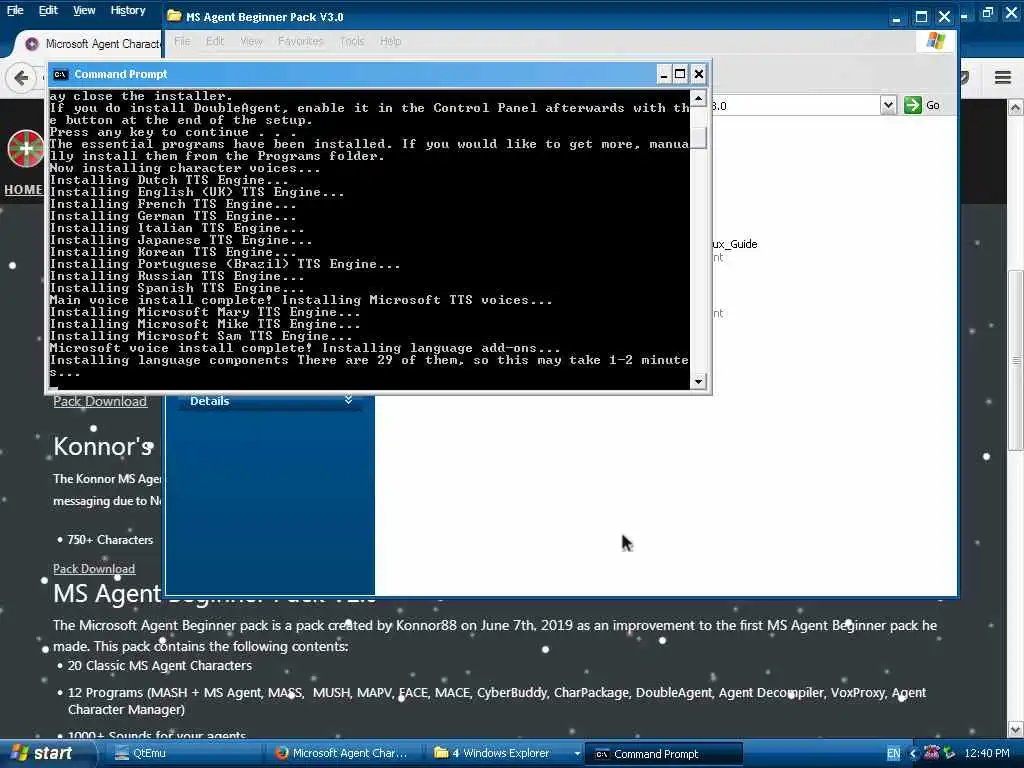
Task: Close the Command Prompt window
Action: pyautogui.click(x=698, y=74)
